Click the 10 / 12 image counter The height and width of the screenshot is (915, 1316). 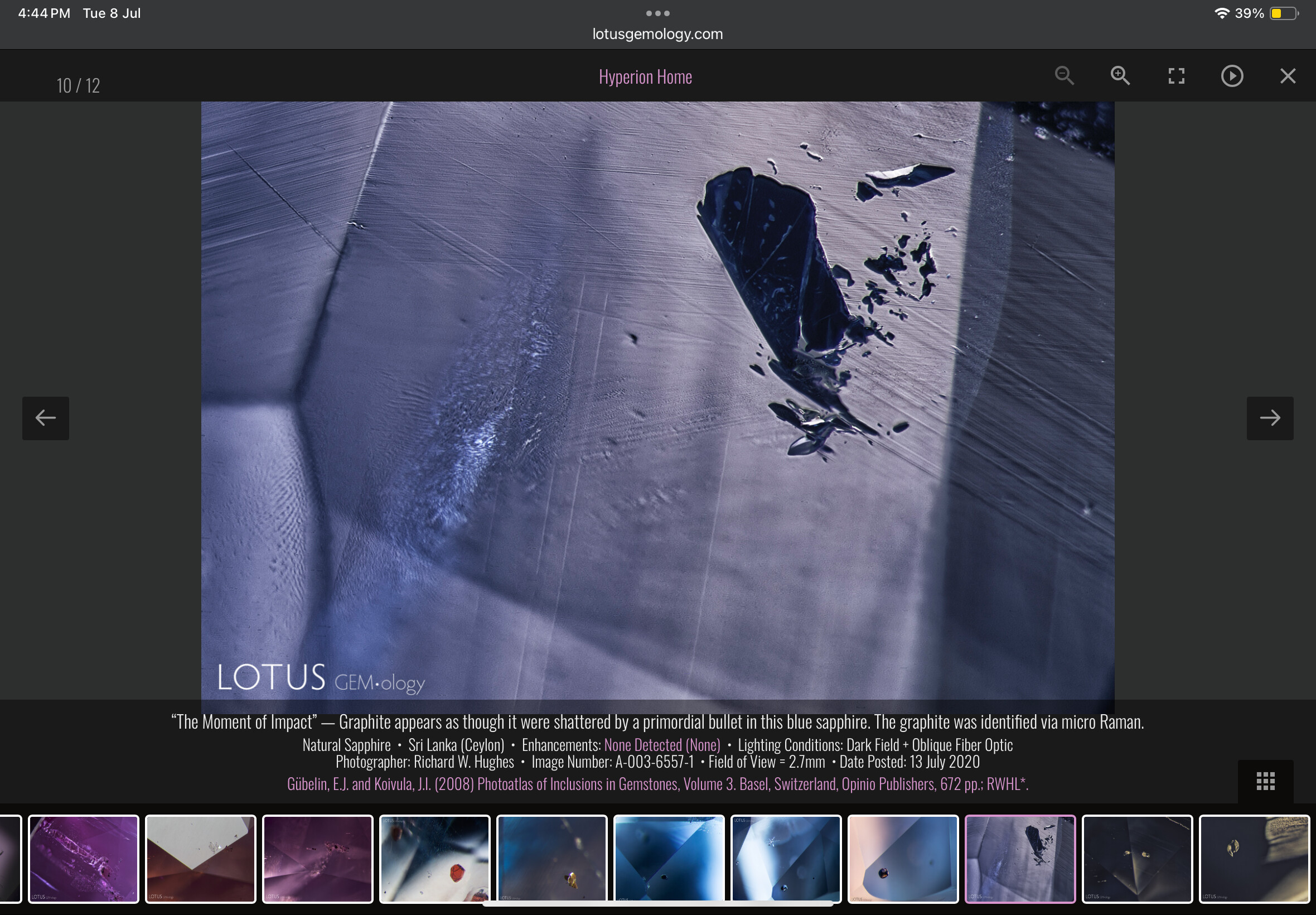tap(78, 85)
